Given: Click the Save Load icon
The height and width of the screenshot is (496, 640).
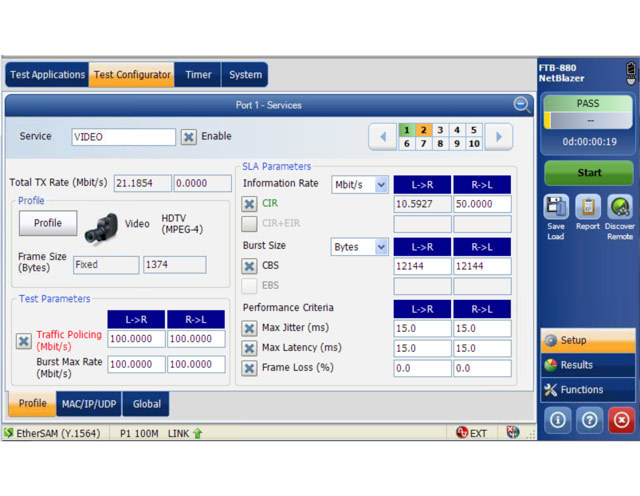Looking at the screenshot, I should pyautogui.click(x=556, y=207).
